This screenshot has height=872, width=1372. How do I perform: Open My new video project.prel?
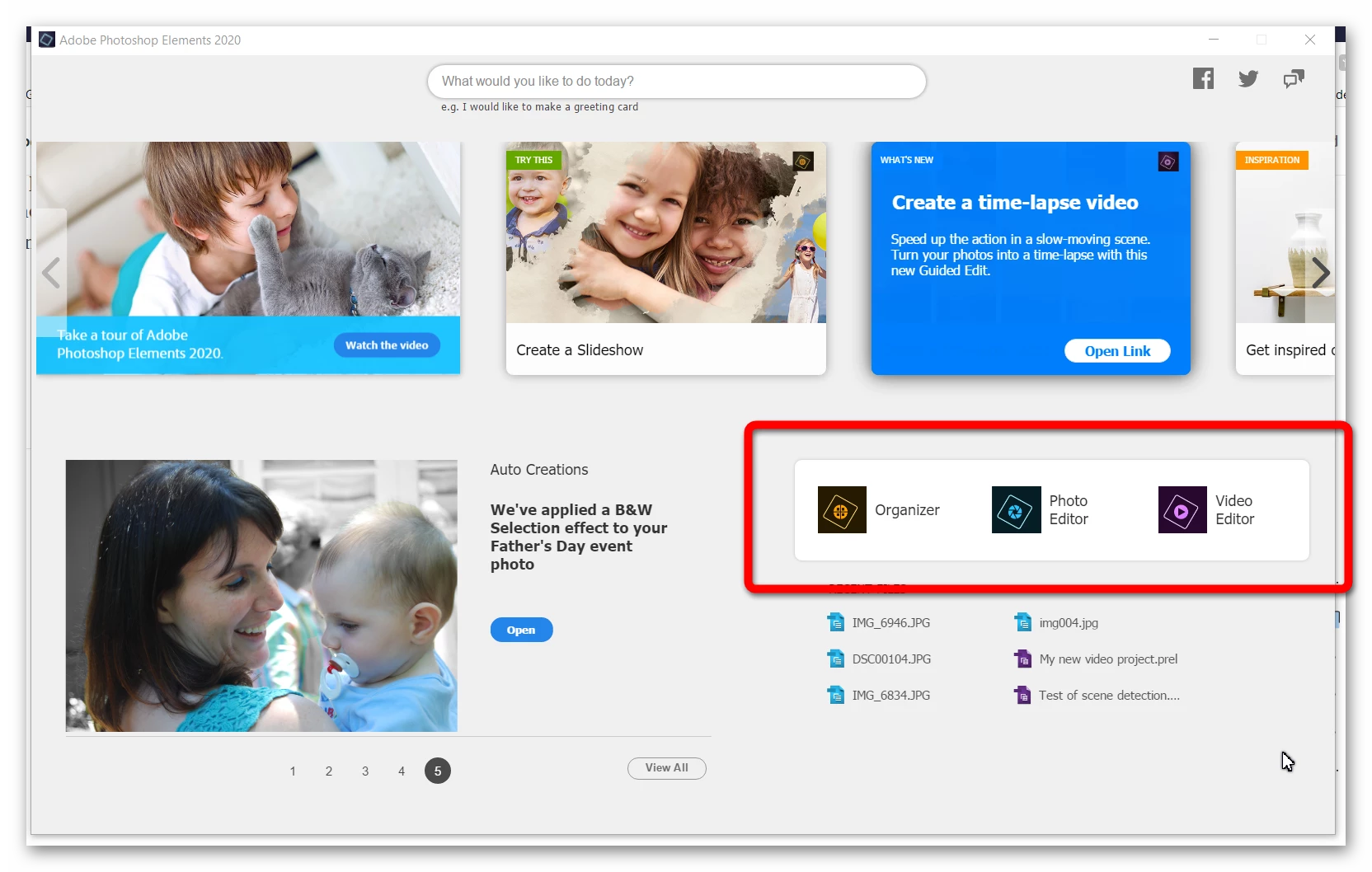tap(1108, 659)
